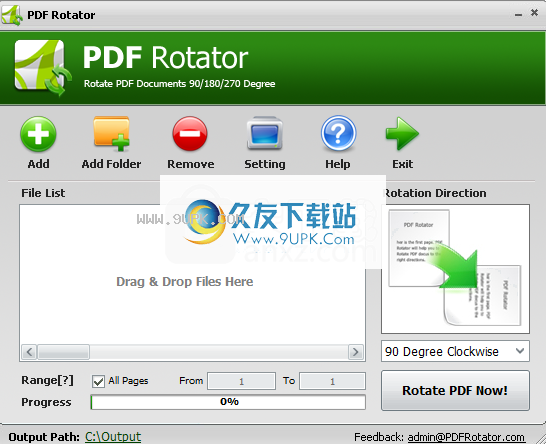Viewport: 546px width, 444px height.
Task: Click the To page number field
Action: tap(333, 381)
